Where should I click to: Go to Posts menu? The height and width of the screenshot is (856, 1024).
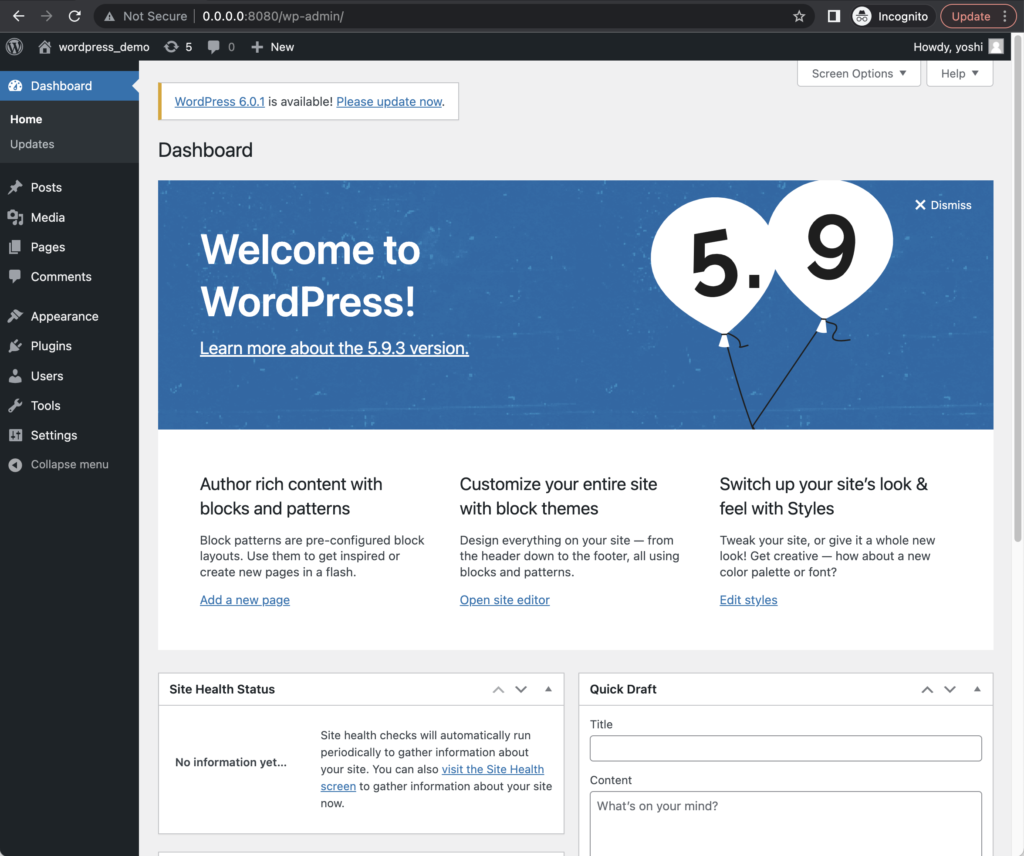pos(46,187)
